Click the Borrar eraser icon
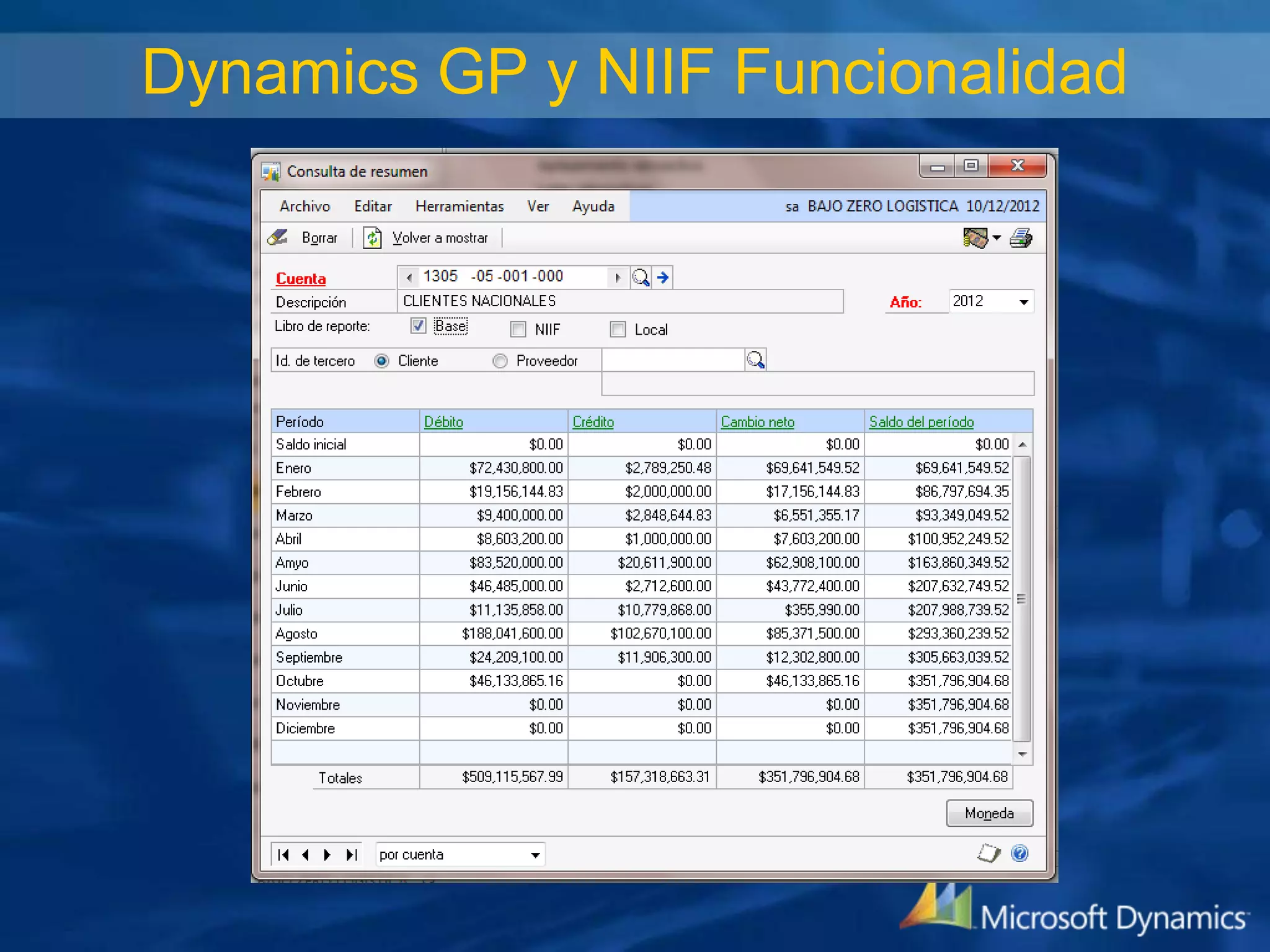Screen dimensions: 1270x952 click(278, 238)
